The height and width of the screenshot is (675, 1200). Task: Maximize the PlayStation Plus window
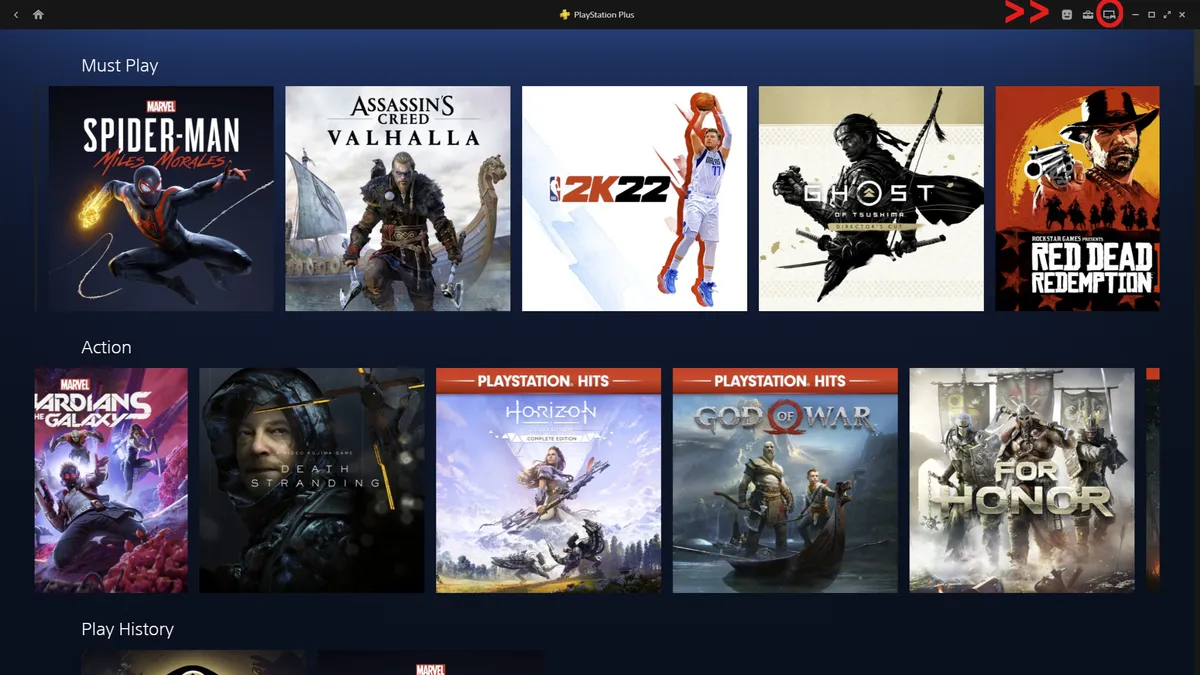tap(1151, 15)
